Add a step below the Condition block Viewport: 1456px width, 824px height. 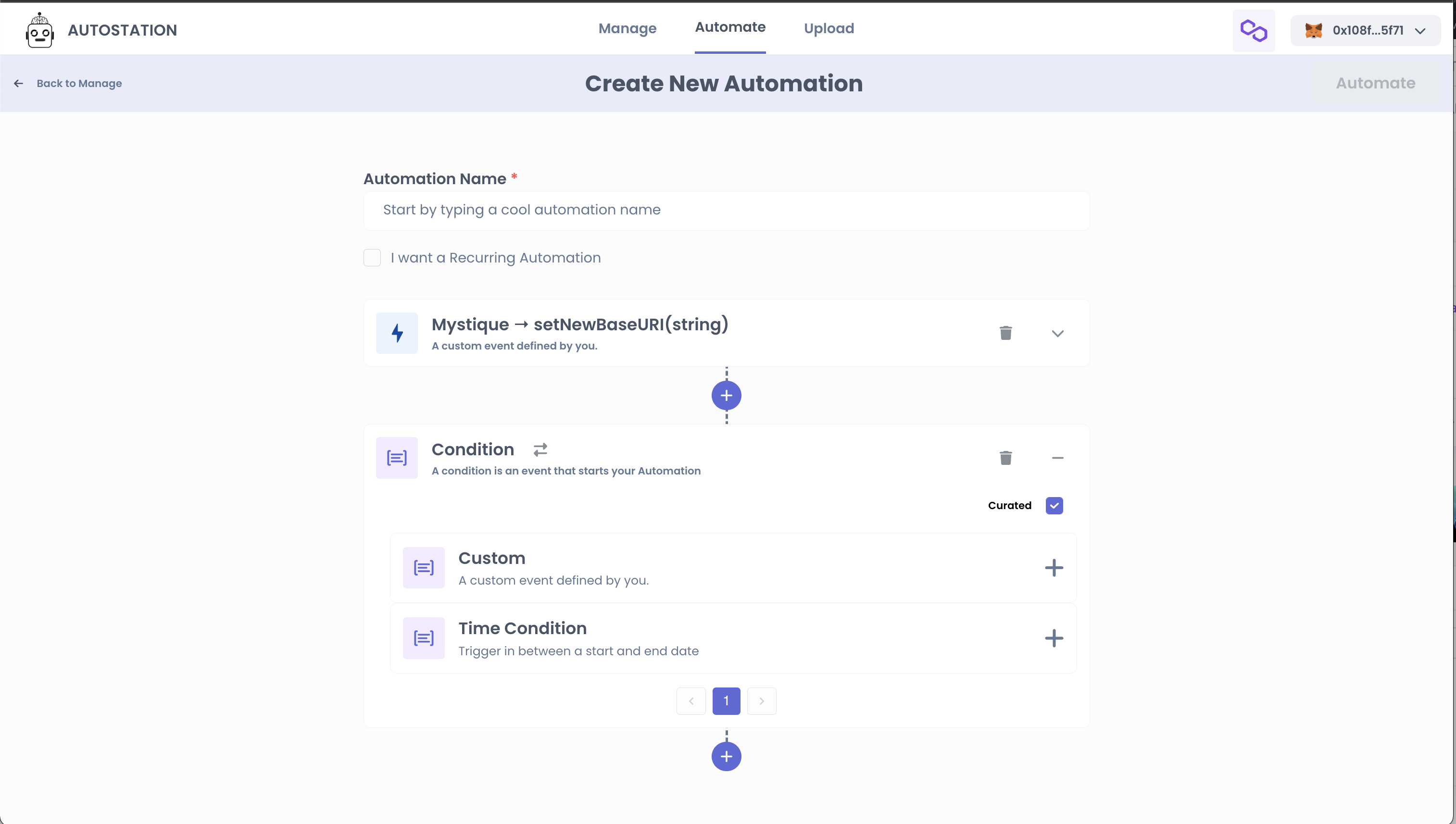tap(727, 757)
